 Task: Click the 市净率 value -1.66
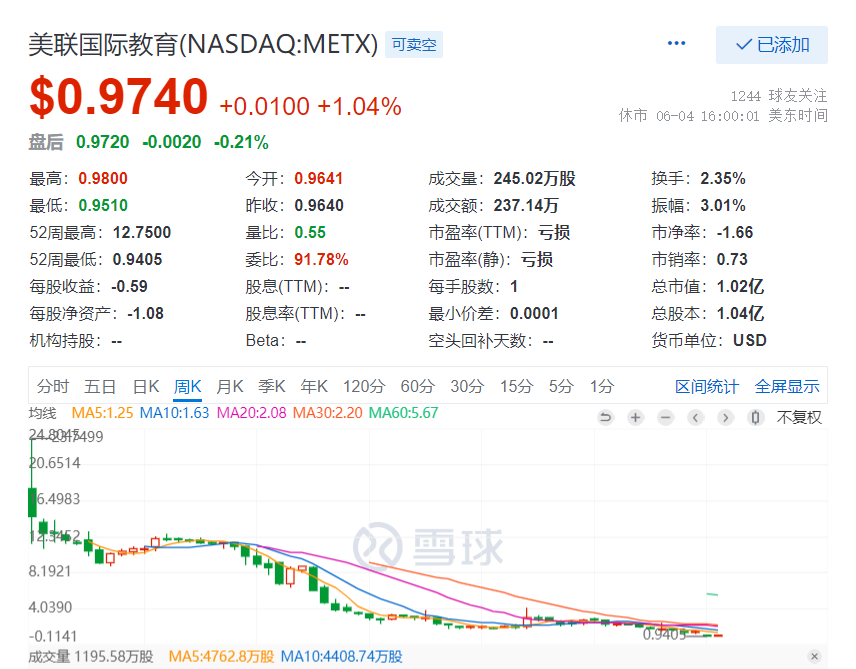coord(735,233)
